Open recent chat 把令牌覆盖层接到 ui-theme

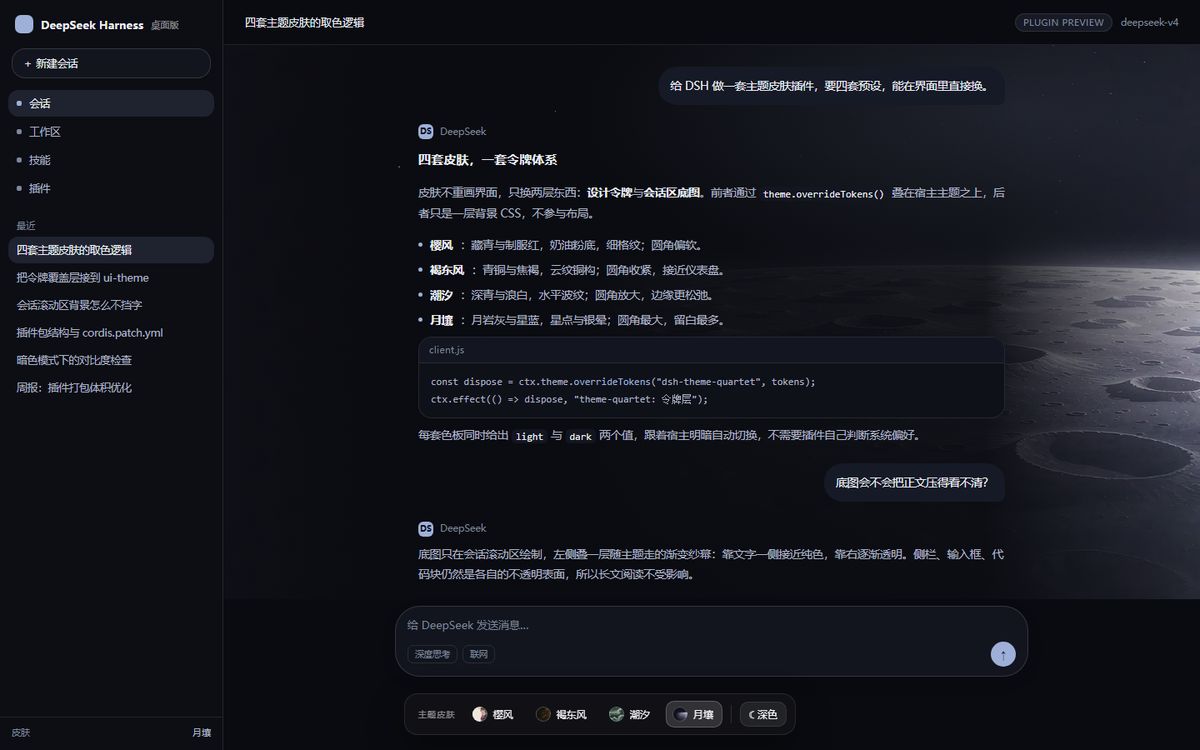111,277
